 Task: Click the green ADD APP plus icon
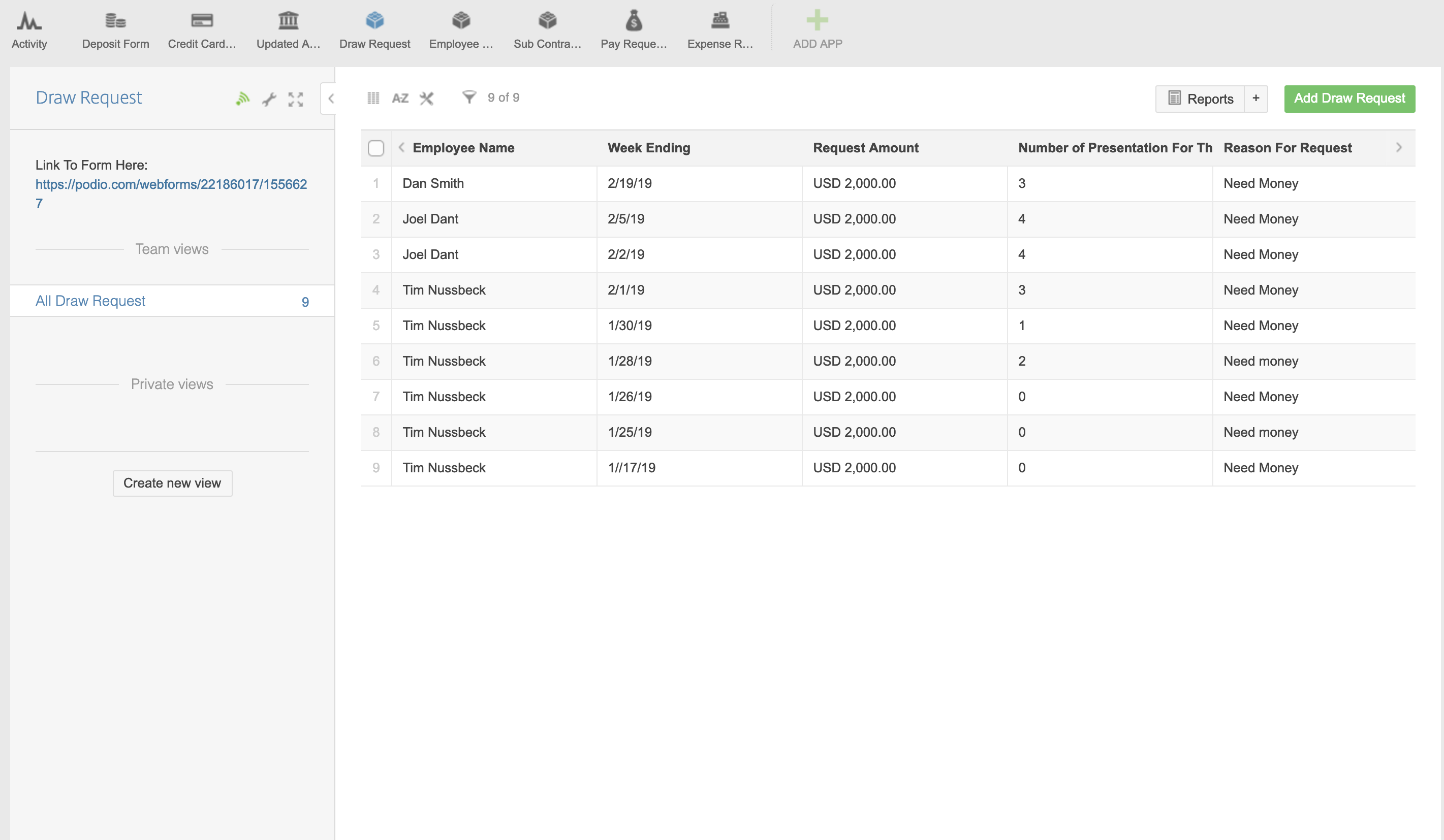[x=817, y=21]
